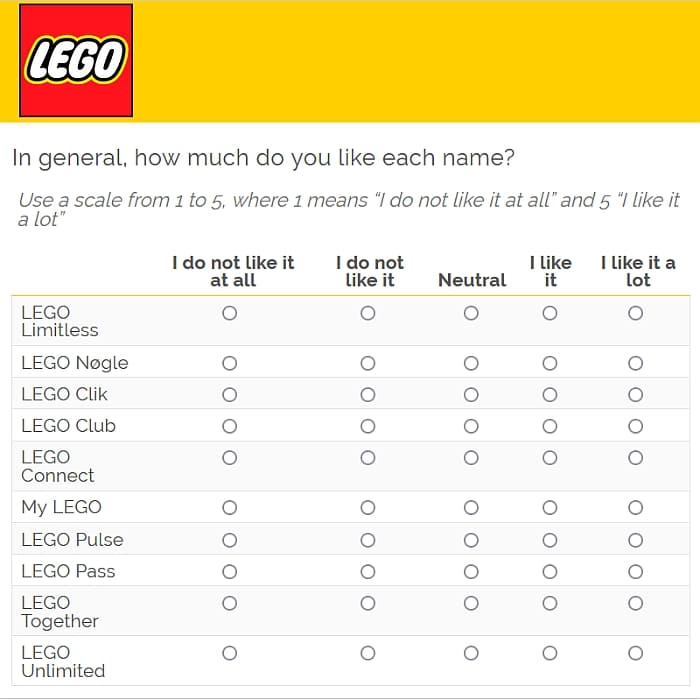Screen dimensions: 700x700
Task: Rate LEGO Pulse "I do not like it at all"
Action: [229, 540]
